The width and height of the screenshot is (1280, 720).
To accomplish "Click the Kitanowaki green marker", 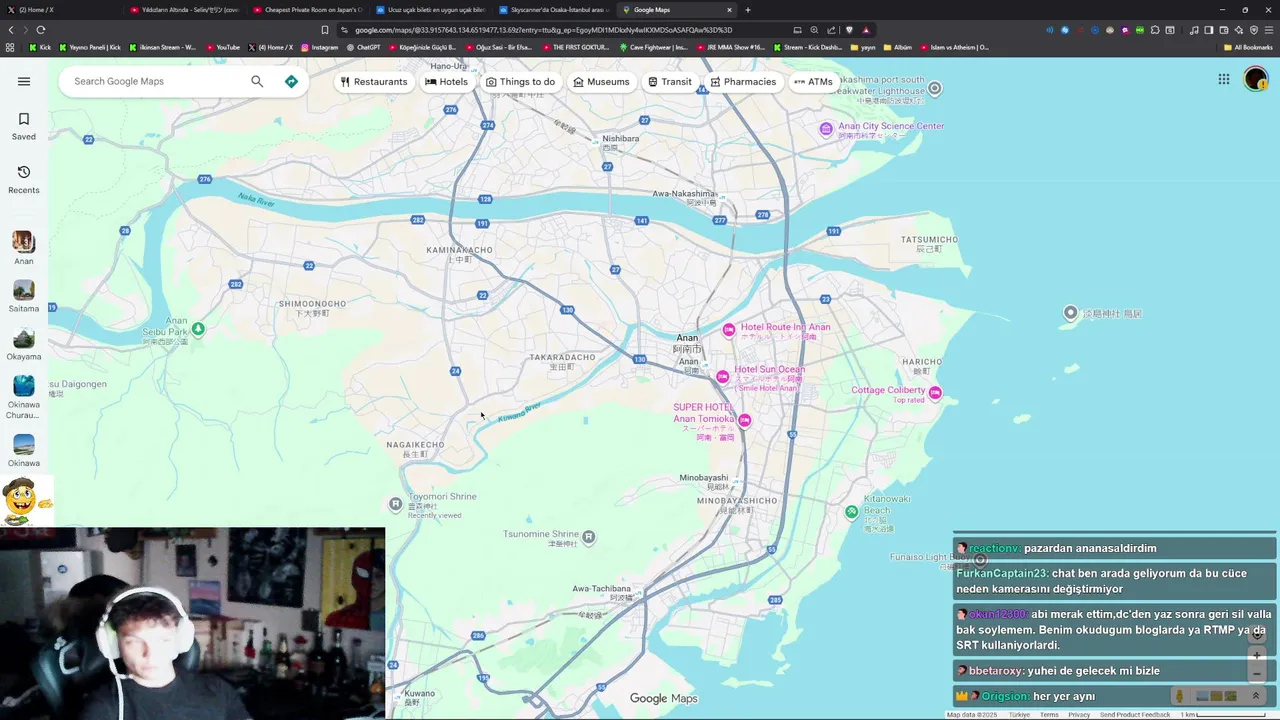I will 851,512.
